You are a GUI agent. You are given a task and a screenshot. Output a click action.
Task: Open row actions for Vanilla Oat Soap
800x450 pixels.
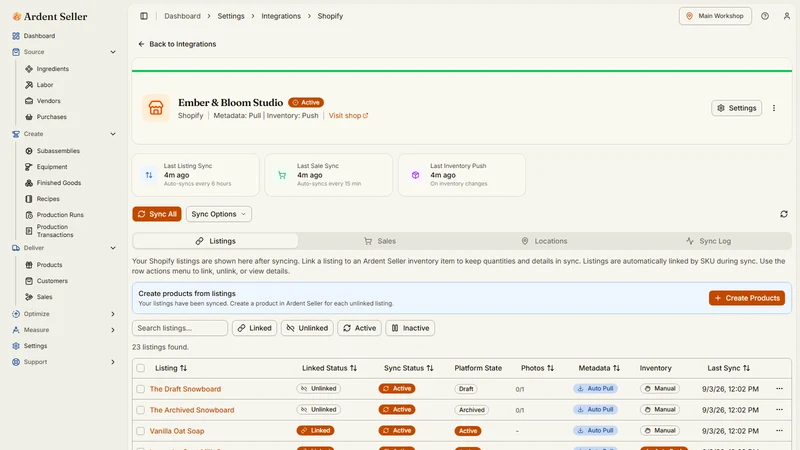pos(779,431)
